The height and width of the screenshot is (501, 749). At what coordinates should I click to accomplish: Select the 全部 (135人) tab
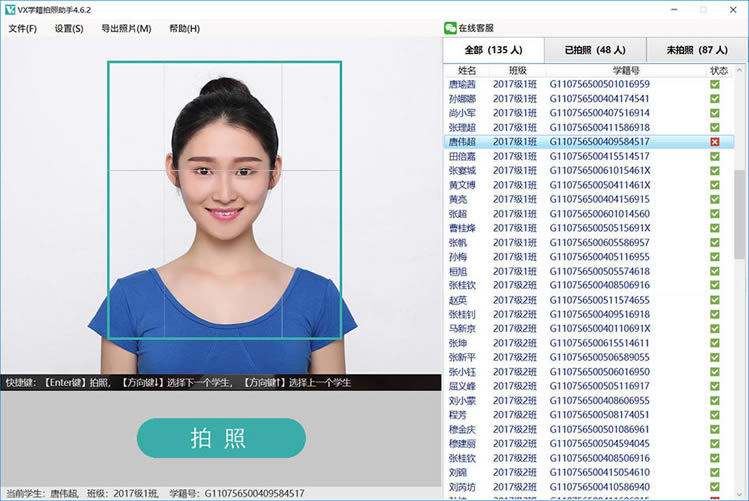[x=492, y=49]
